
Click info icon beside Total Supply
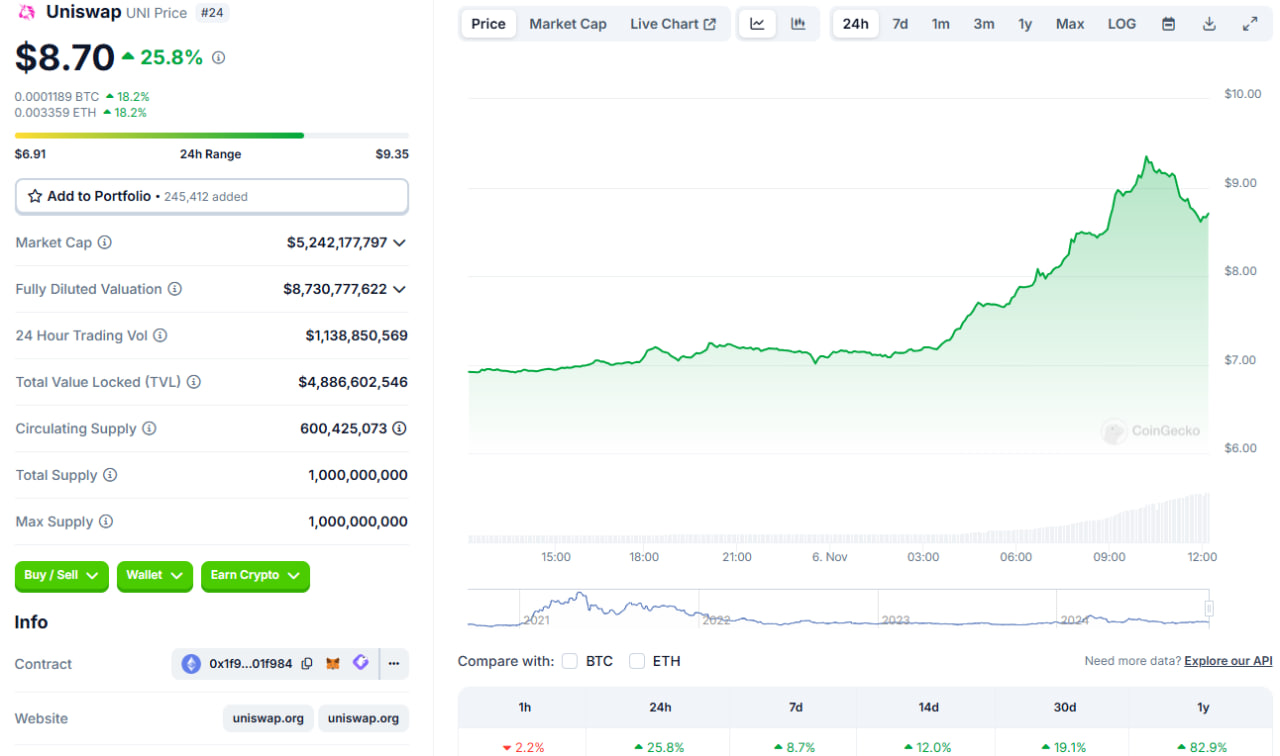pos(110,475)
